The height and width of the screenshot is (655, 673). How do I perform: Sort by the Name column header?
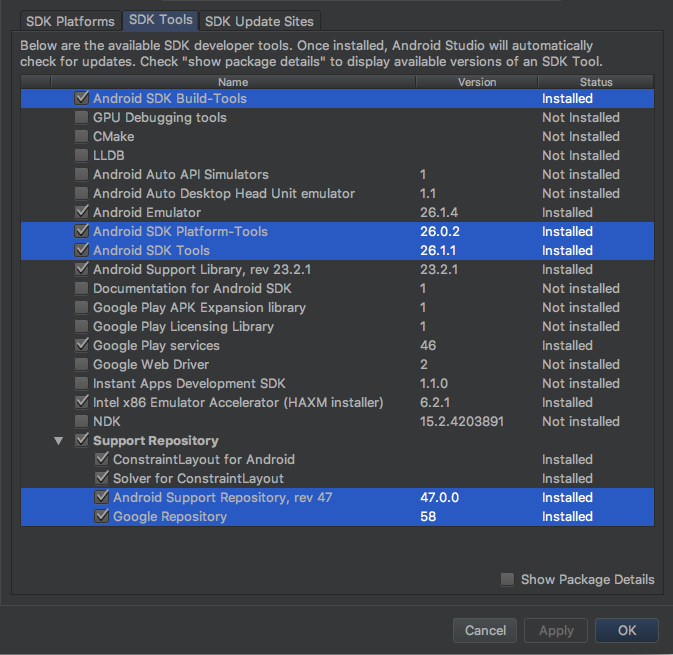tap(233, 82)
